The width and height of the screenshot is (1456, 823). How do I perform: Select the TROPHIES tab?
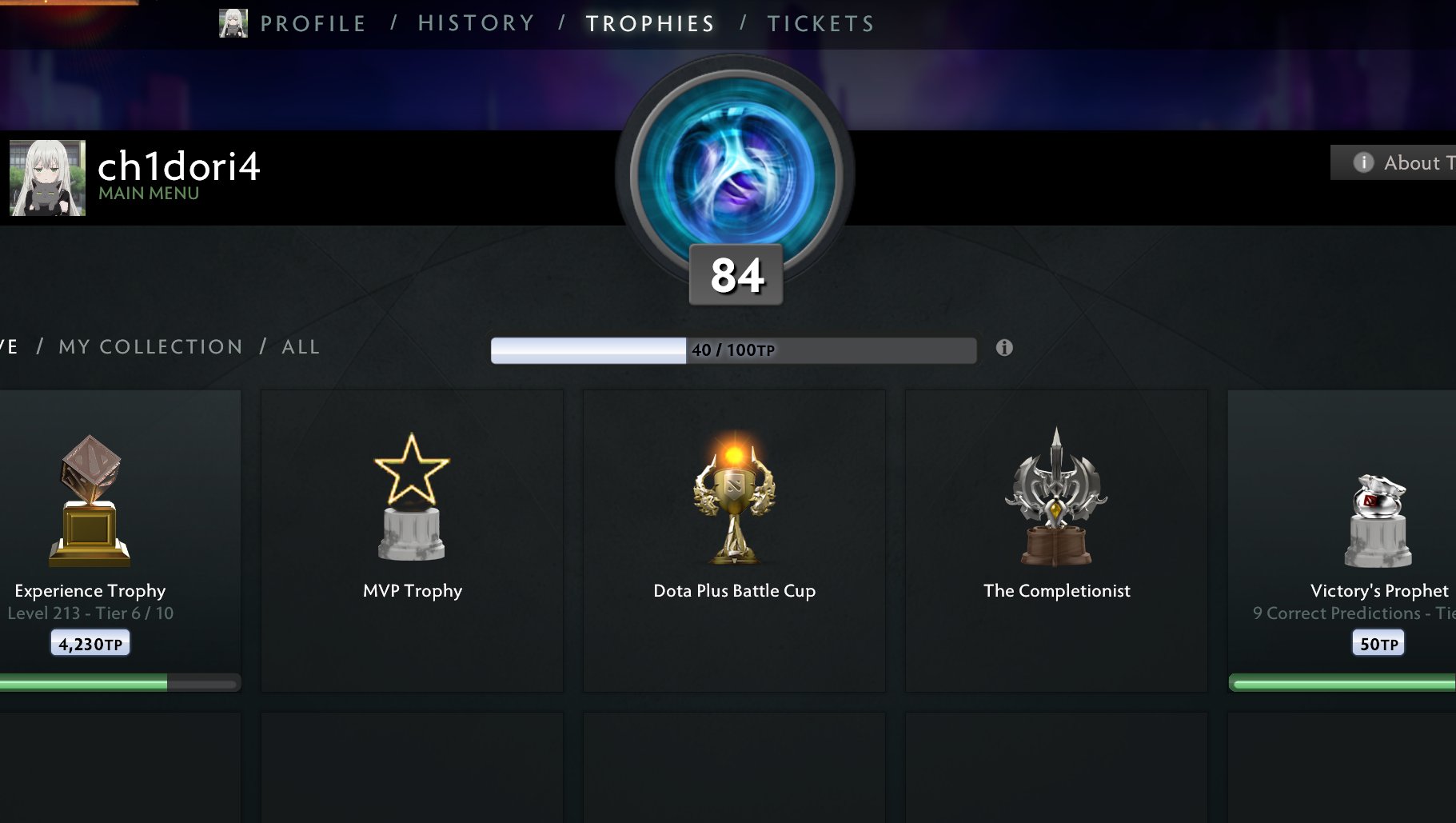(x=650, y=24)
